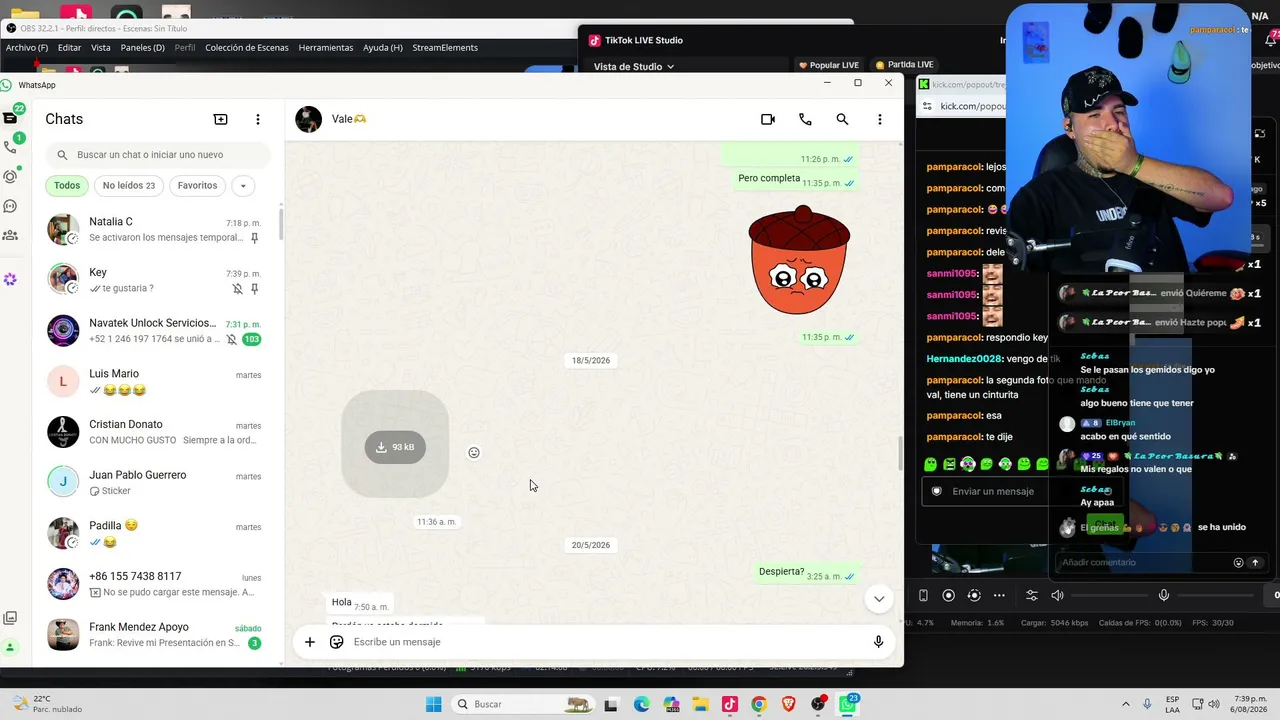
Task: React to the 93 kB image message
Action: coord(474,452)
